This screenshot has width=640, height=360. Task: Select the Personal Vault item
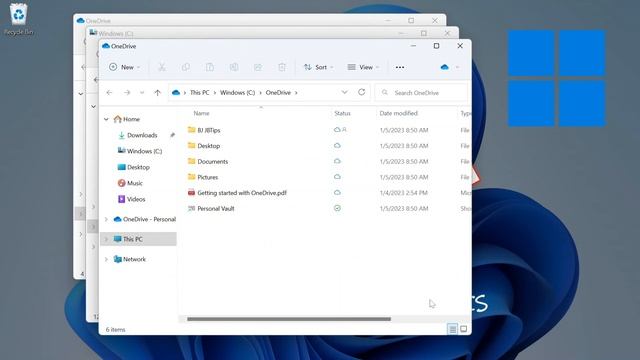(x=216, y=209)
